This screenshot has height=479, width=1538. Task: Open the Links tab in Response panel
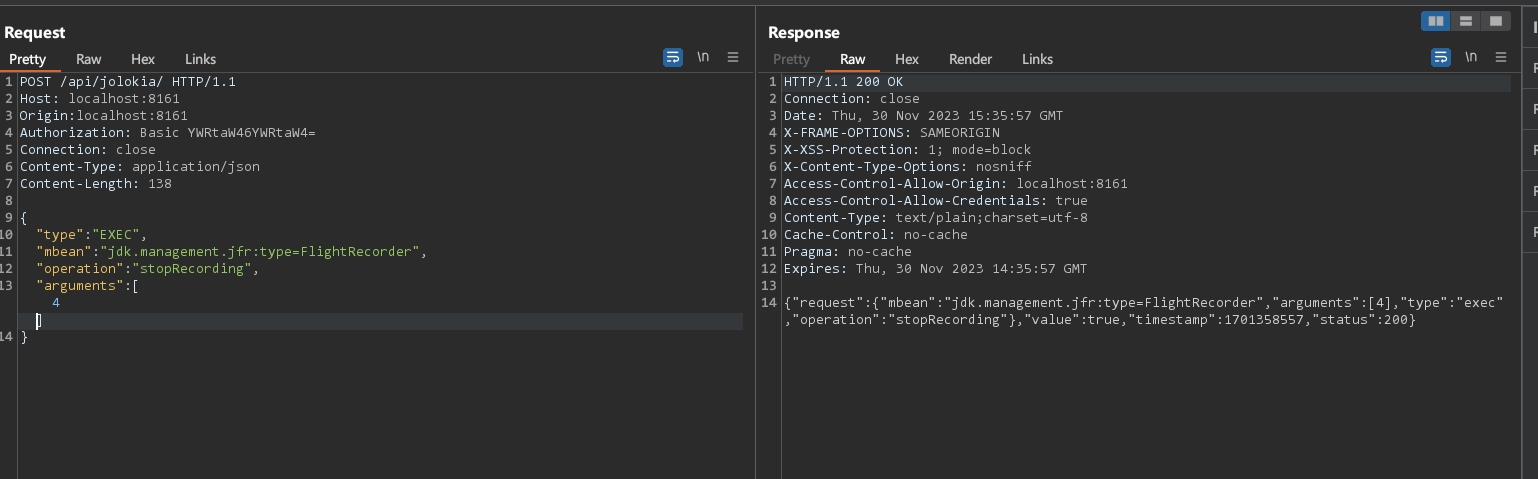coord(1037,59)
